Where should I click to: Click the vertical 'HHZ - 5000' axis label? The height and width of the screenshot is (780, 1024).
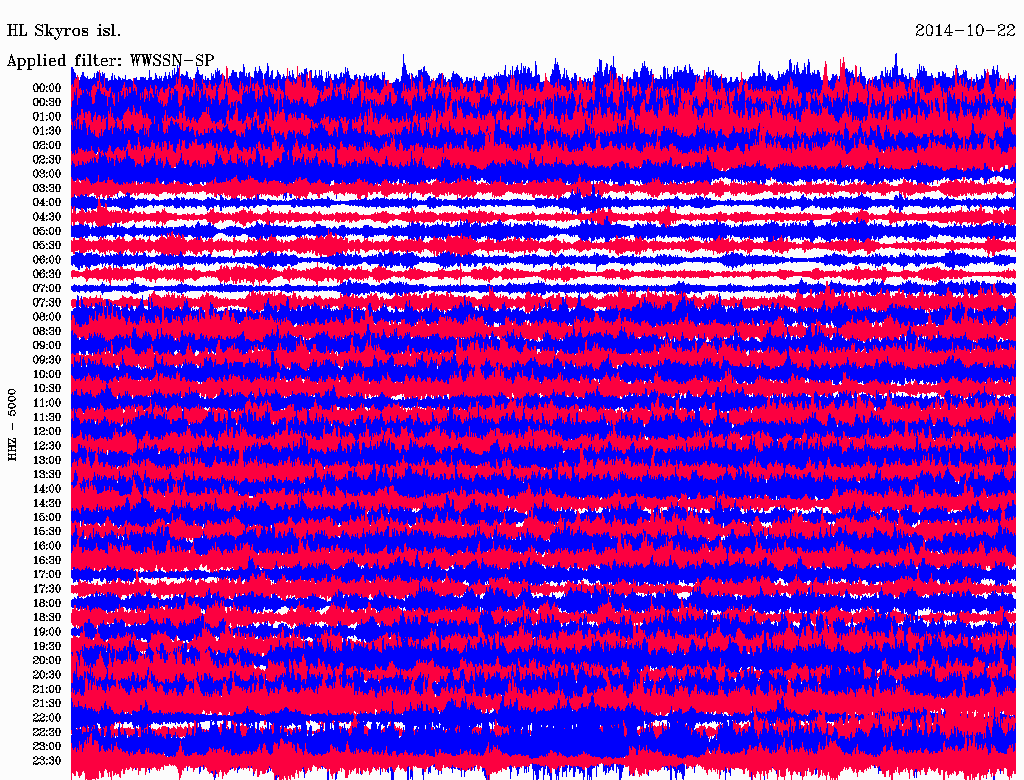12,425
